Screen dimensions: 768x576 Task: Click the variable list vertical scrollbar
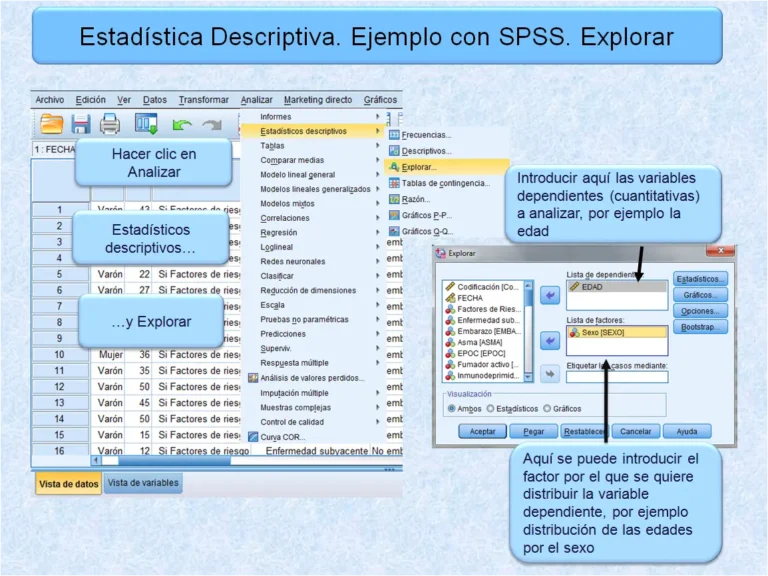[x=528, y=331]
